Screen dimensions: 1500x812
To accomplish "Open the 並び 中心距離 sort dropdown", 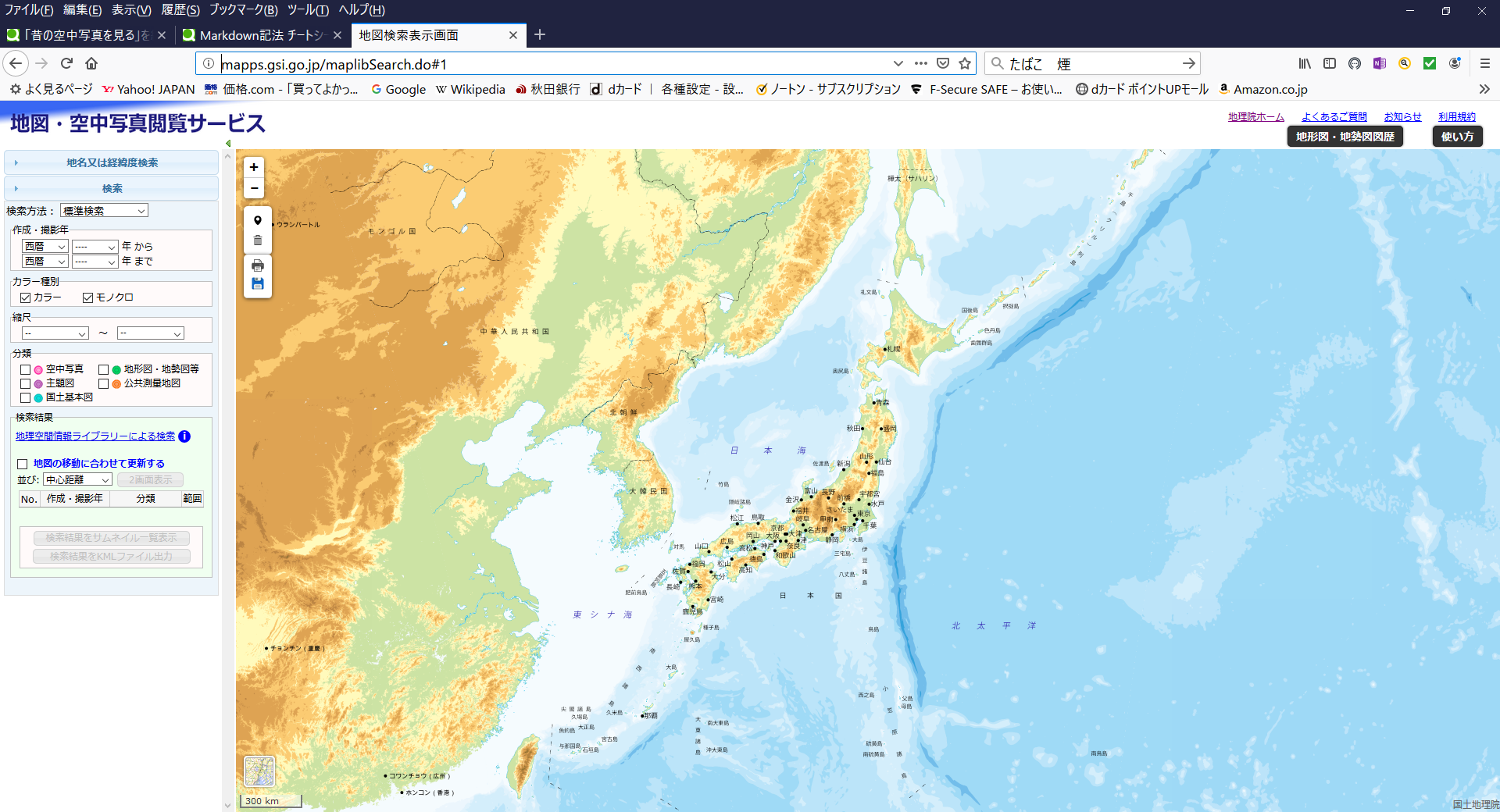I will tap(78, 480).
